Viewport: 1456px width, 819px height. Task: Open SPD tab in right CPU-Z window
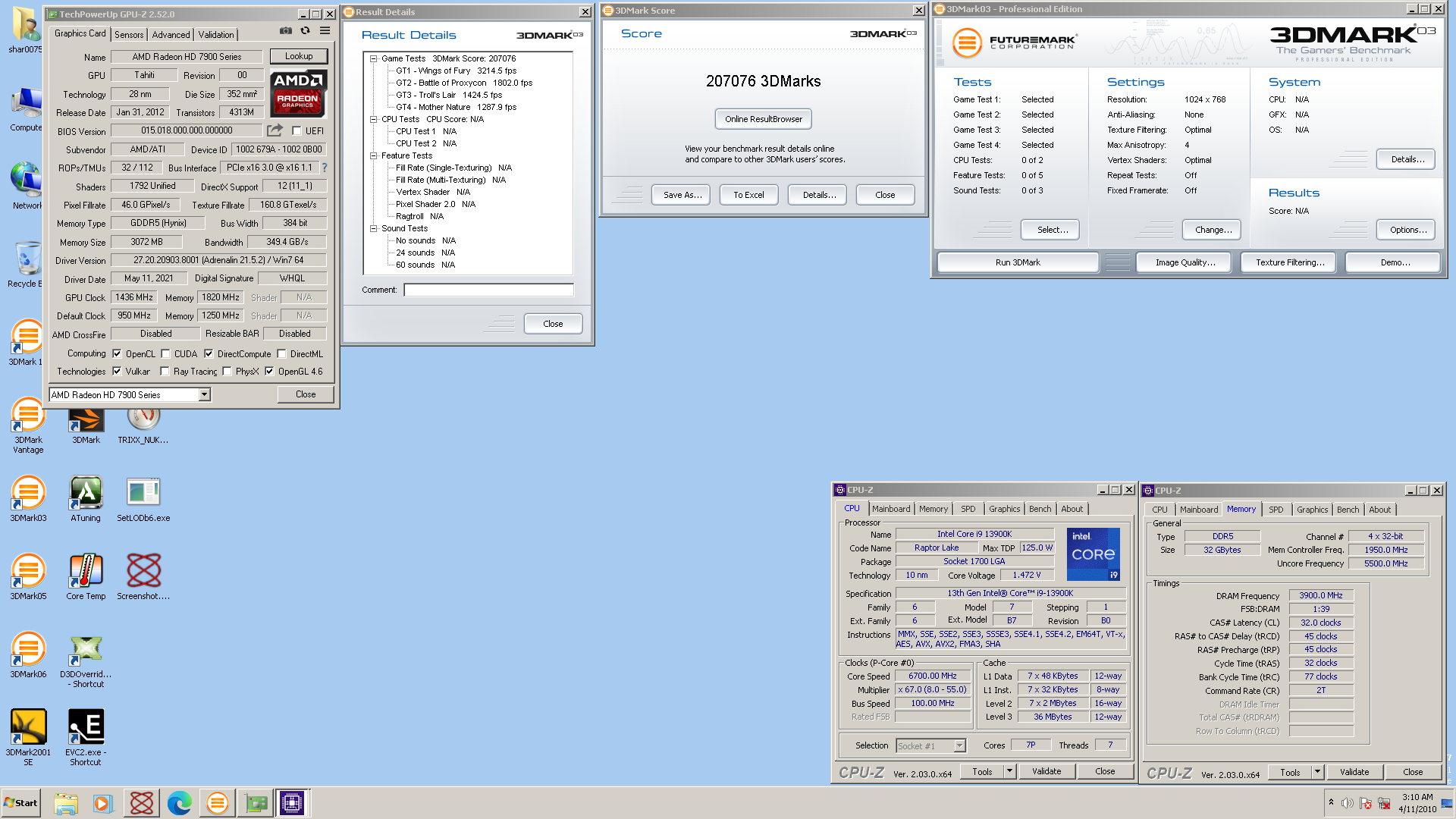[x=1276, y=510]
